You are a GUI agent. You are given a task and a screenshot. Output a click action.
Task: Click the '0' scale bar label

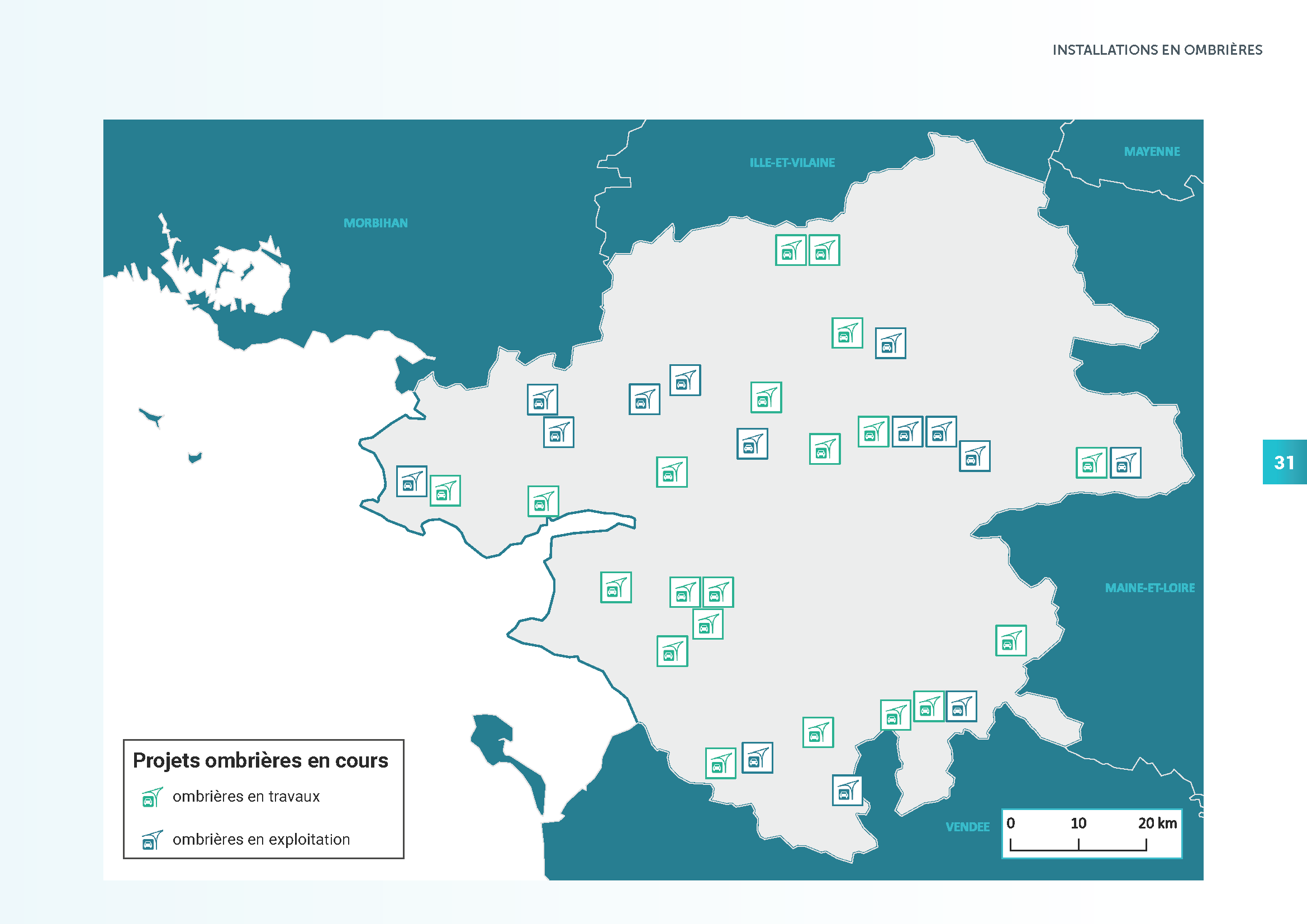[1010, 823]
